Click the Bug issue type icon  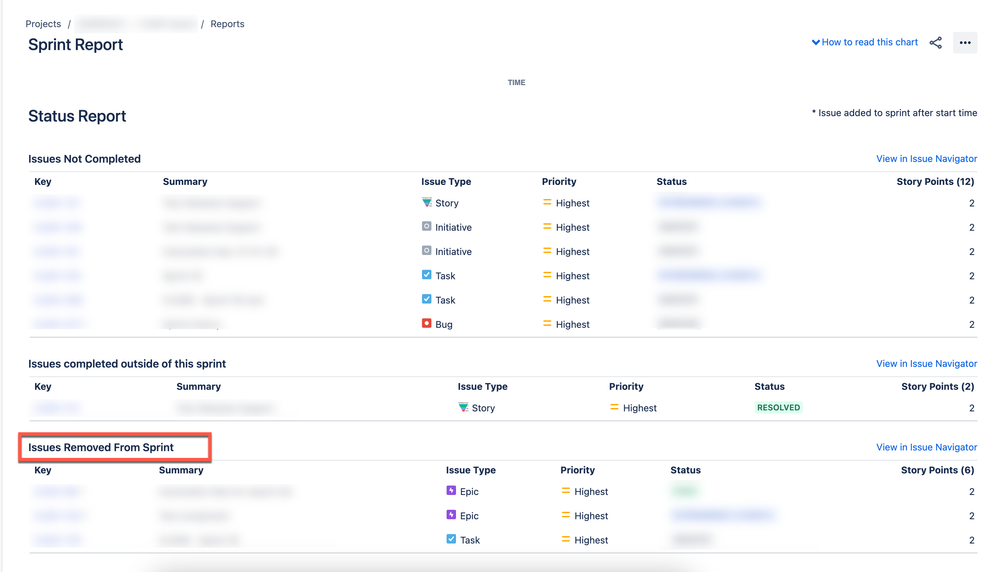tap(427, 324)
